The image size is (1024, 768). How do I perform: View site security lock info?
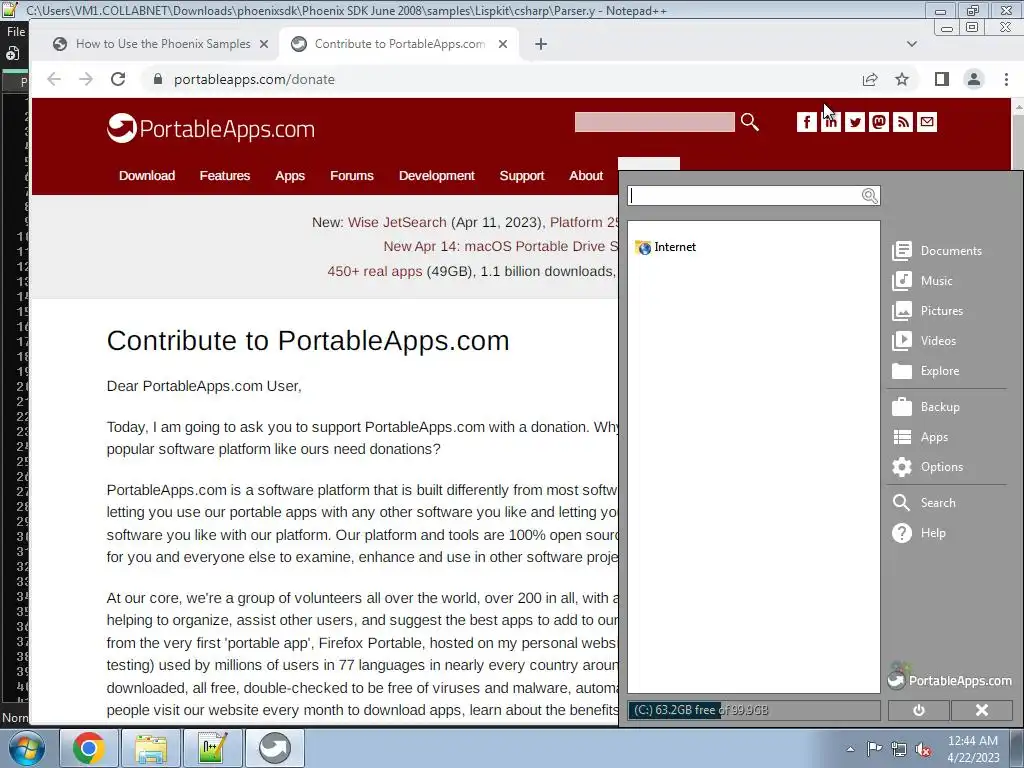coord(157,79)
